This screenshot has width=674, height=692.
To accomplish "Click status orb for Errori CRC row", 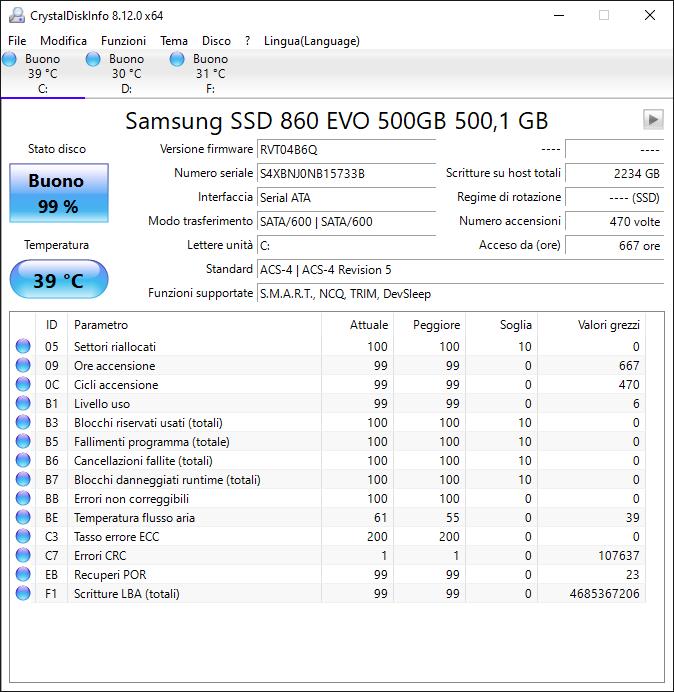I will [x=23, y=555].
